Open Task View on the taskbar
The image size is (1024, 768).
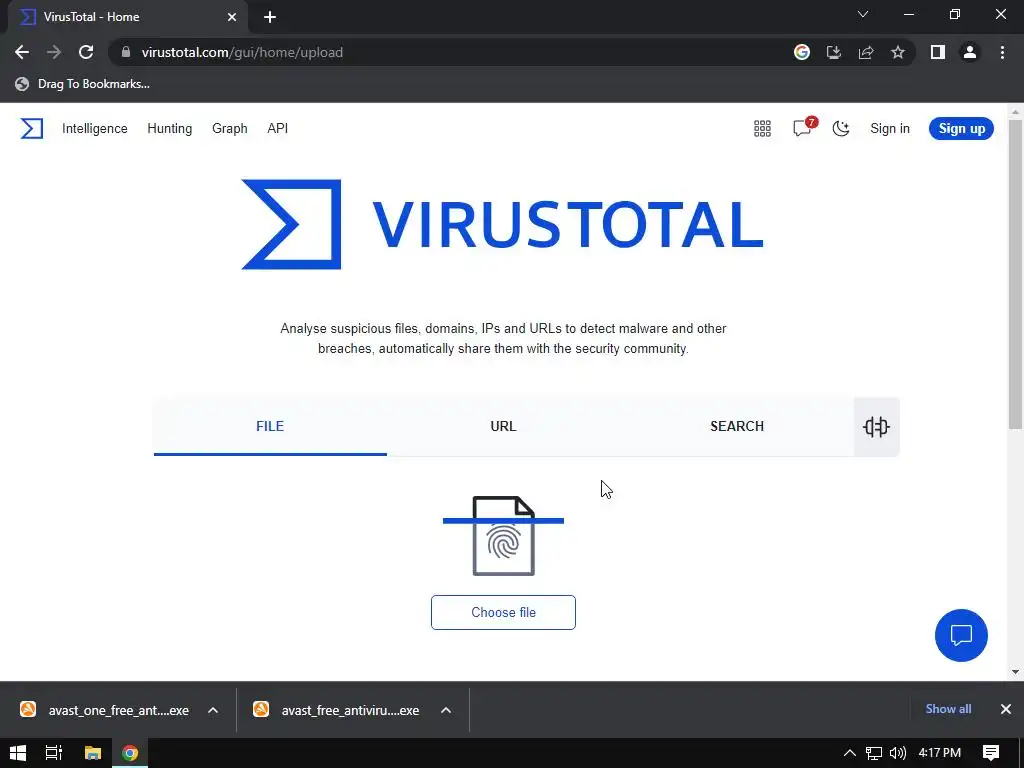coord(54,753)
